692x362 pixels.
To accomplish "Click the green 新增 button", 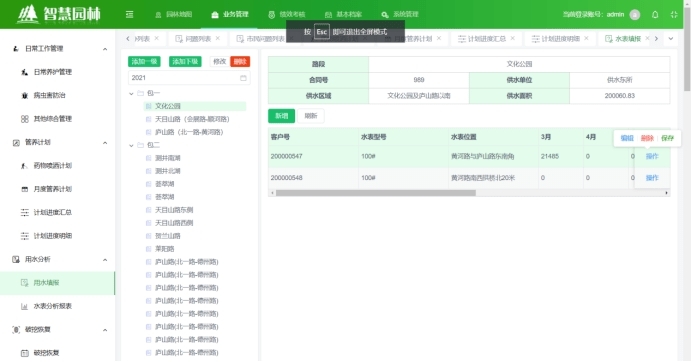I will pos(282,116).
